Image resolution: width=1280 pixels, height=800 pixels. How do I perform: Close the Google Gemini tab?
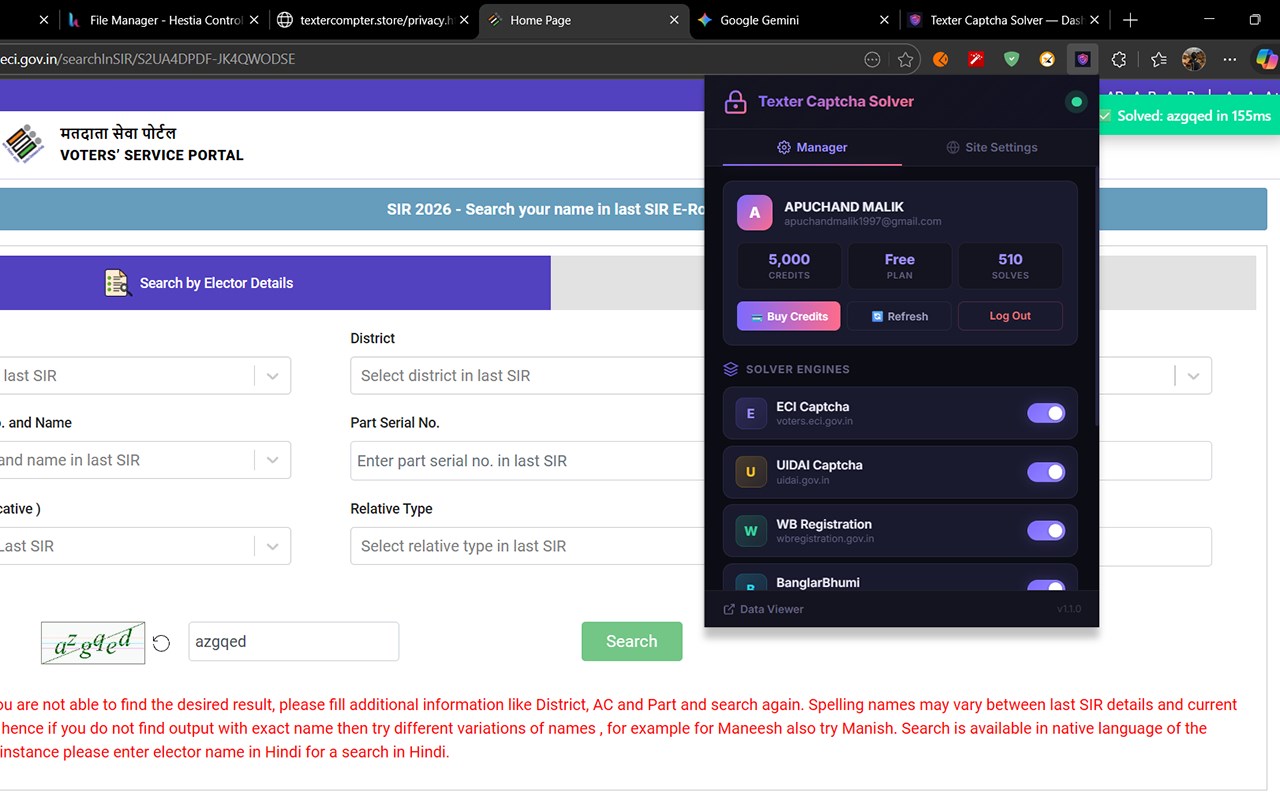click(x=884, y=20)
